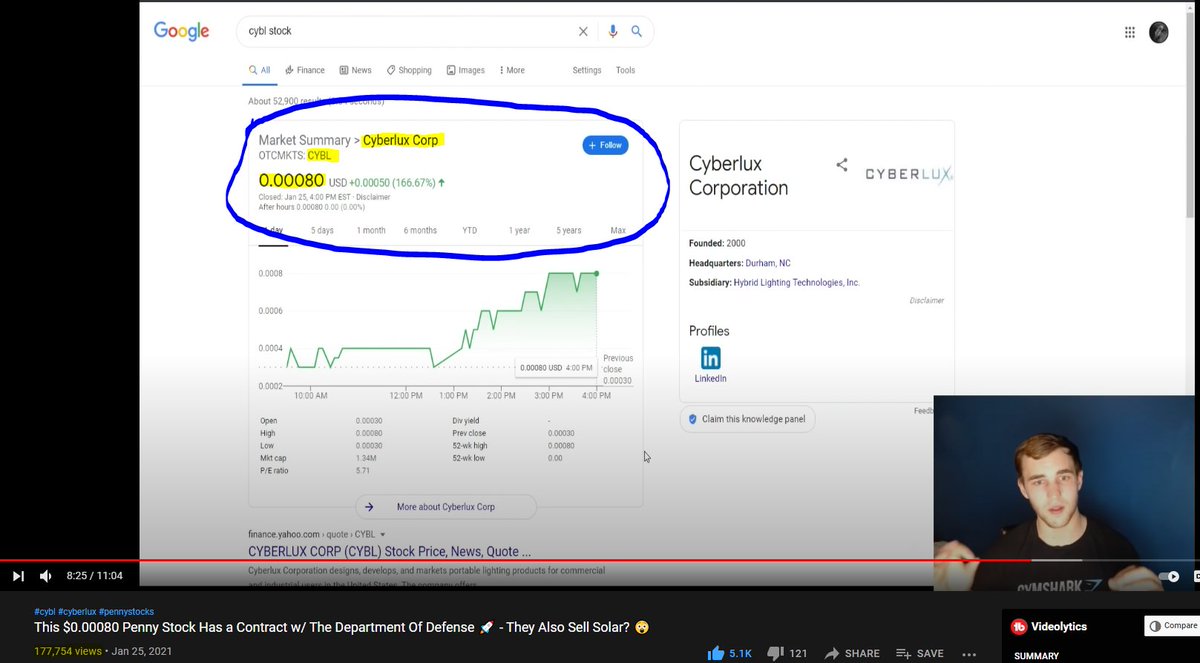Open Hybrid Lighting Technologies, Inc. link
This screenshot has height=663, width=1200.
[797, 283]
